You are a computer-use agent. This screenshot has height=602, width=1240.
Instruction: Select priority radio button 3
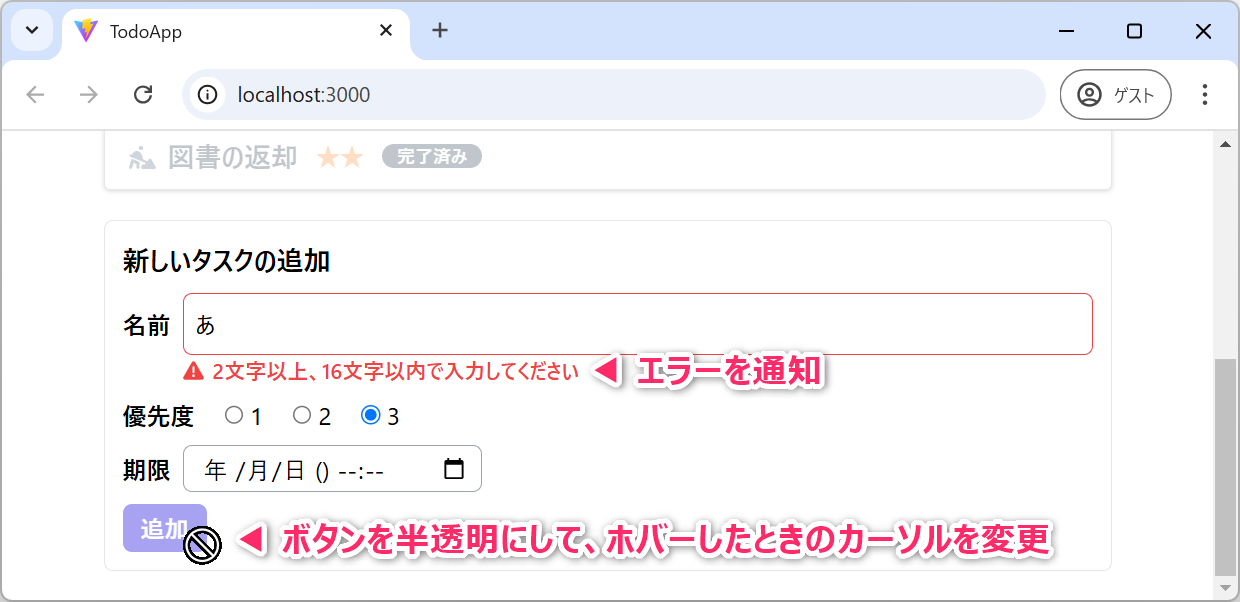click(x=371, y=416)
